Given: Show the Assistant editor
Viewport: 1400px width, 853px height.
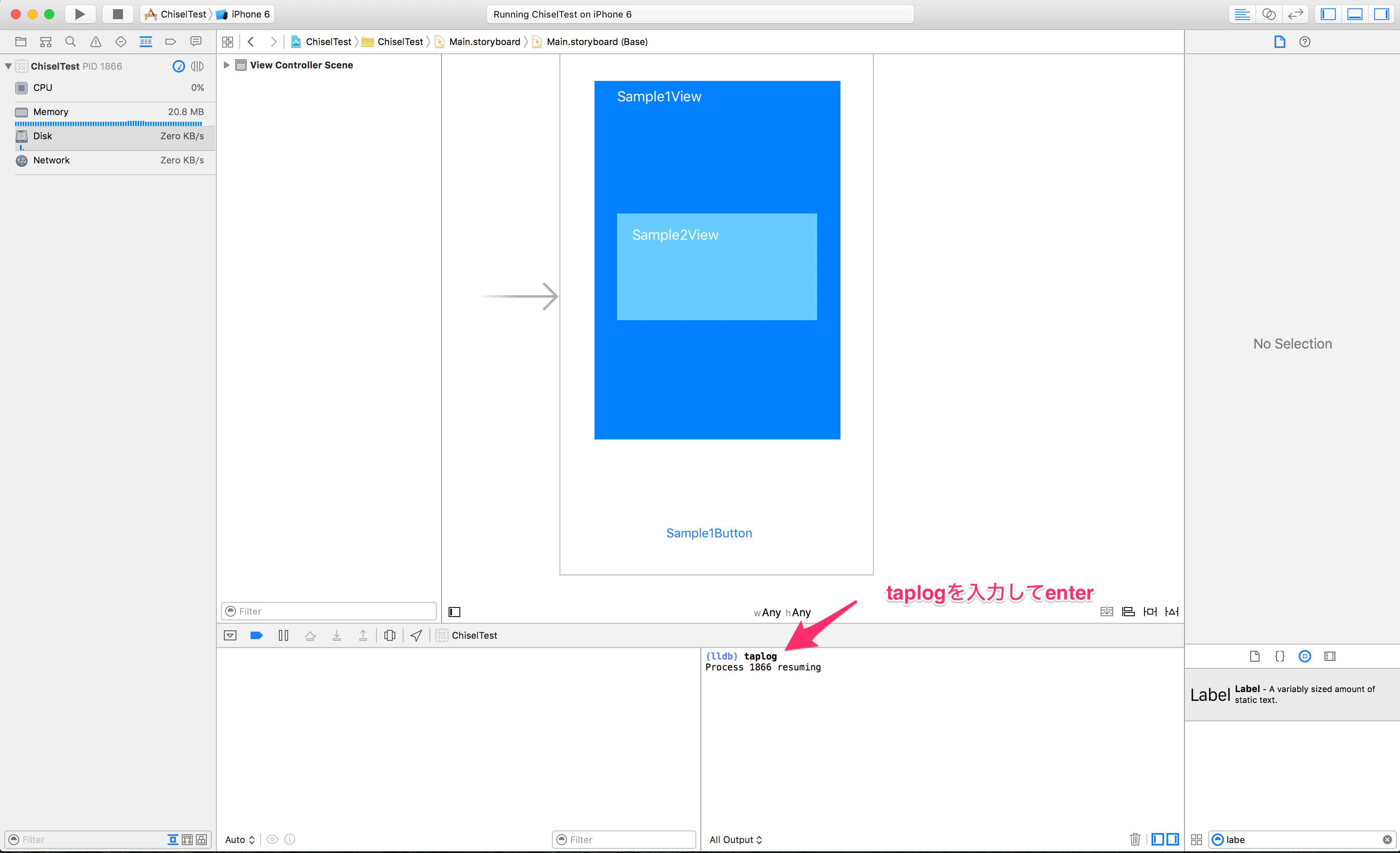Looking at the screenshot, I should coord(1269,14).
